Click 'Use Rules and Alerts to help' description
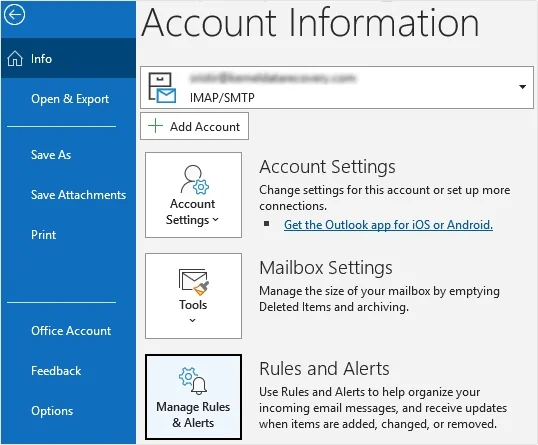 [x=383, y=408]
